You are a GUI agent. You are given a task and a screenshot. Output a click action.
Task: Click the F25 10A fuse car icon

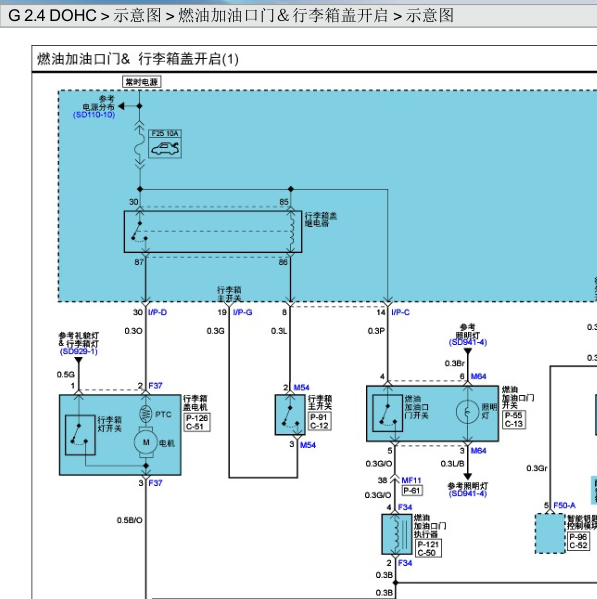(x=165, y=148)
